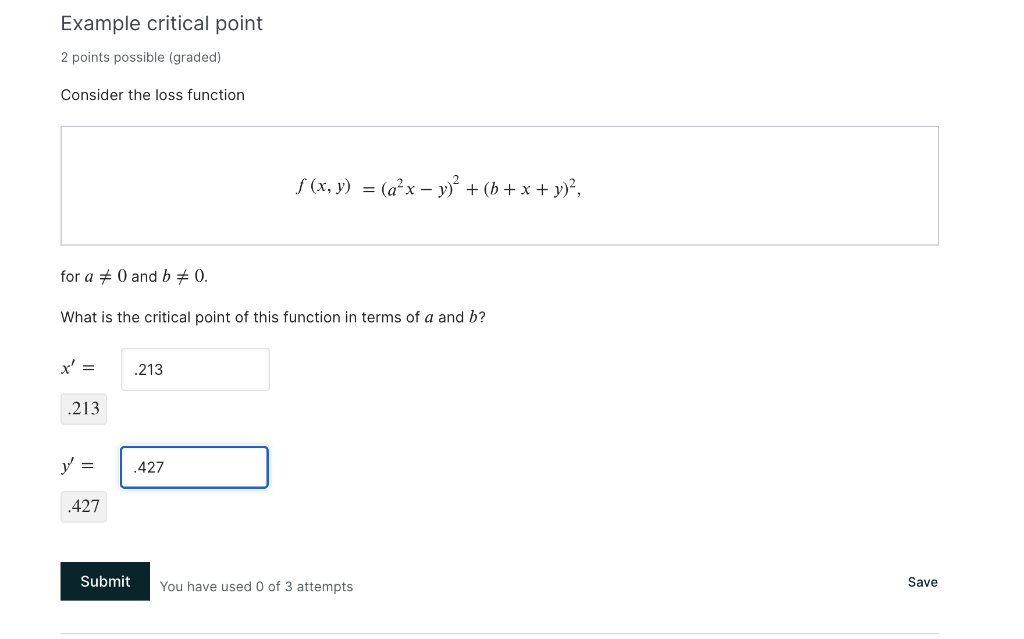1024x639 pixels.
Task: Click the 'Example critical point' heading
Action: [x=161, y=23]
